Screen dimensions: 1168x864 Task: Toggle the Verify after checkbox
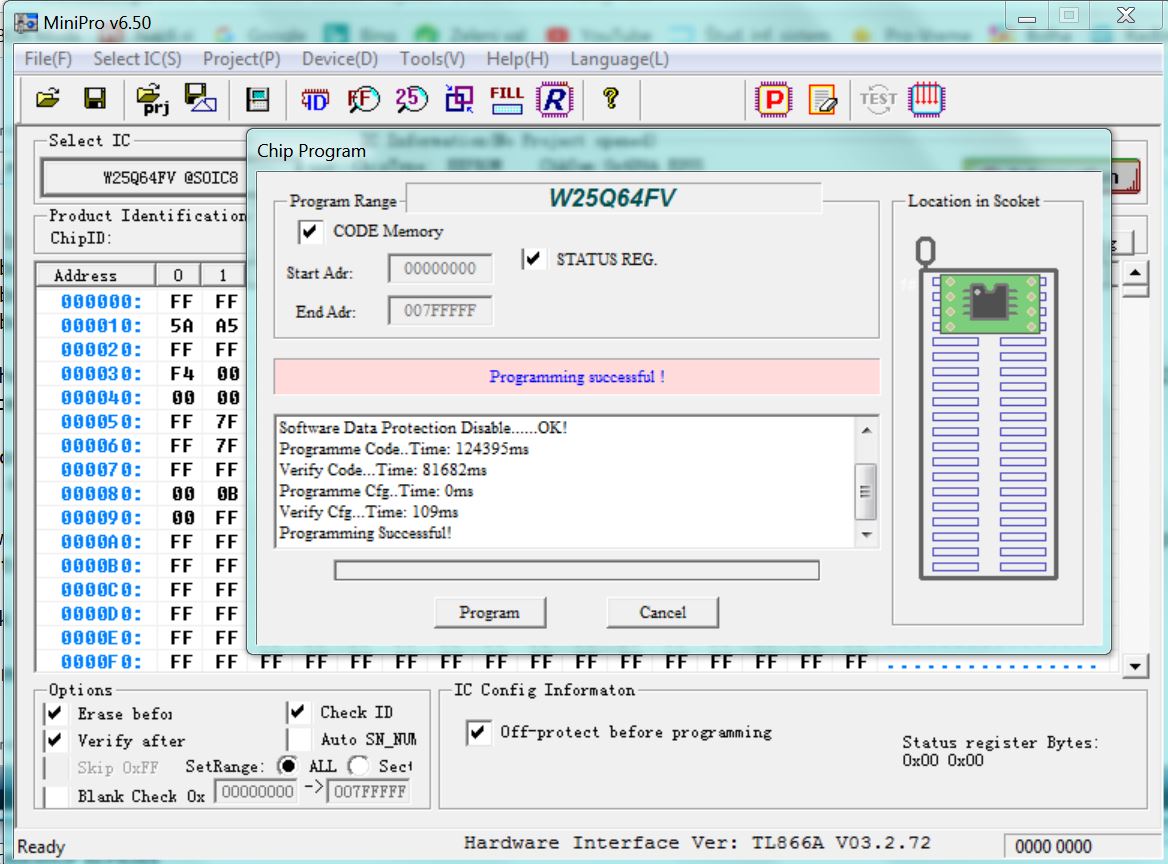click(55, 740)
